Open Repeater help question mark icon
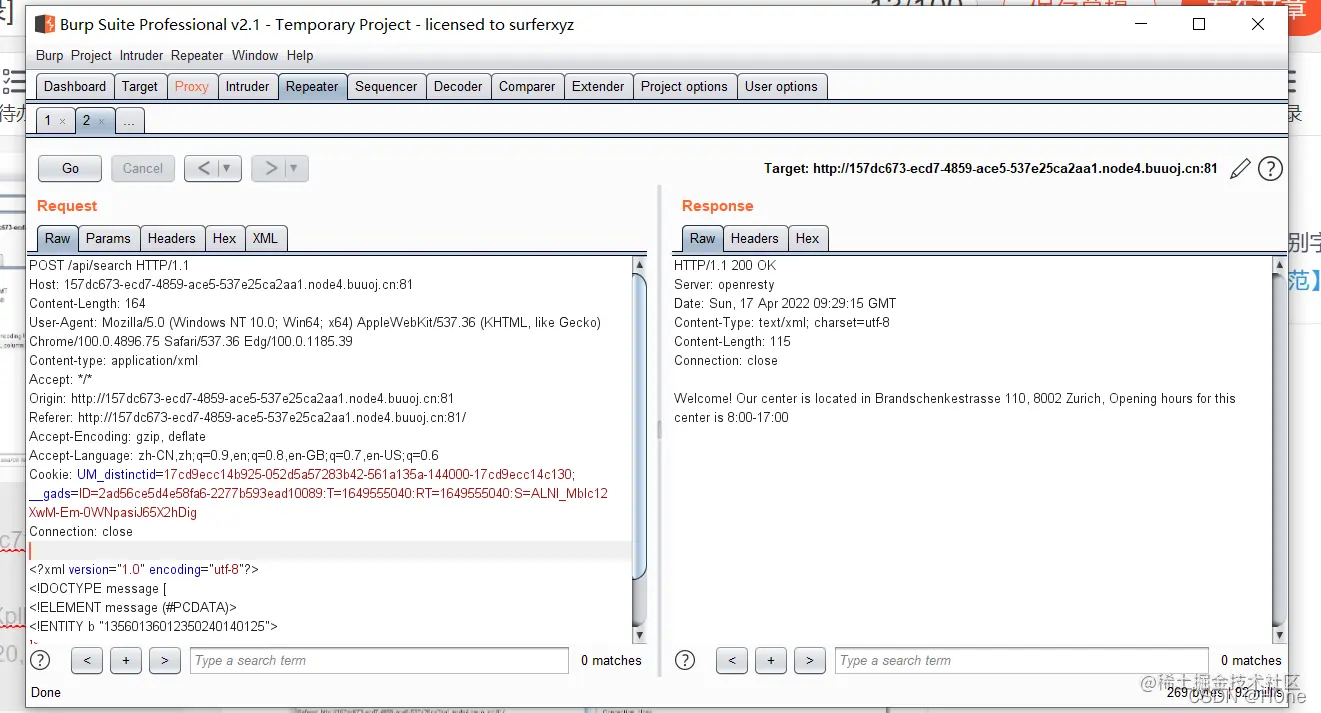Screen dimensions: 1321x713 click(1270, 169)
